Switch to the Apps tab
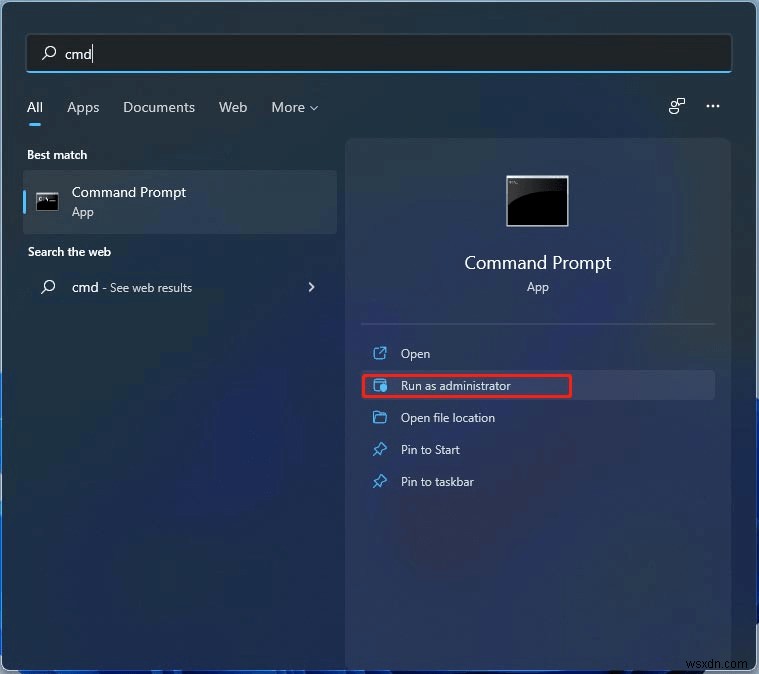The width and height of the screenshot is (759, 674). coord(83,107)
